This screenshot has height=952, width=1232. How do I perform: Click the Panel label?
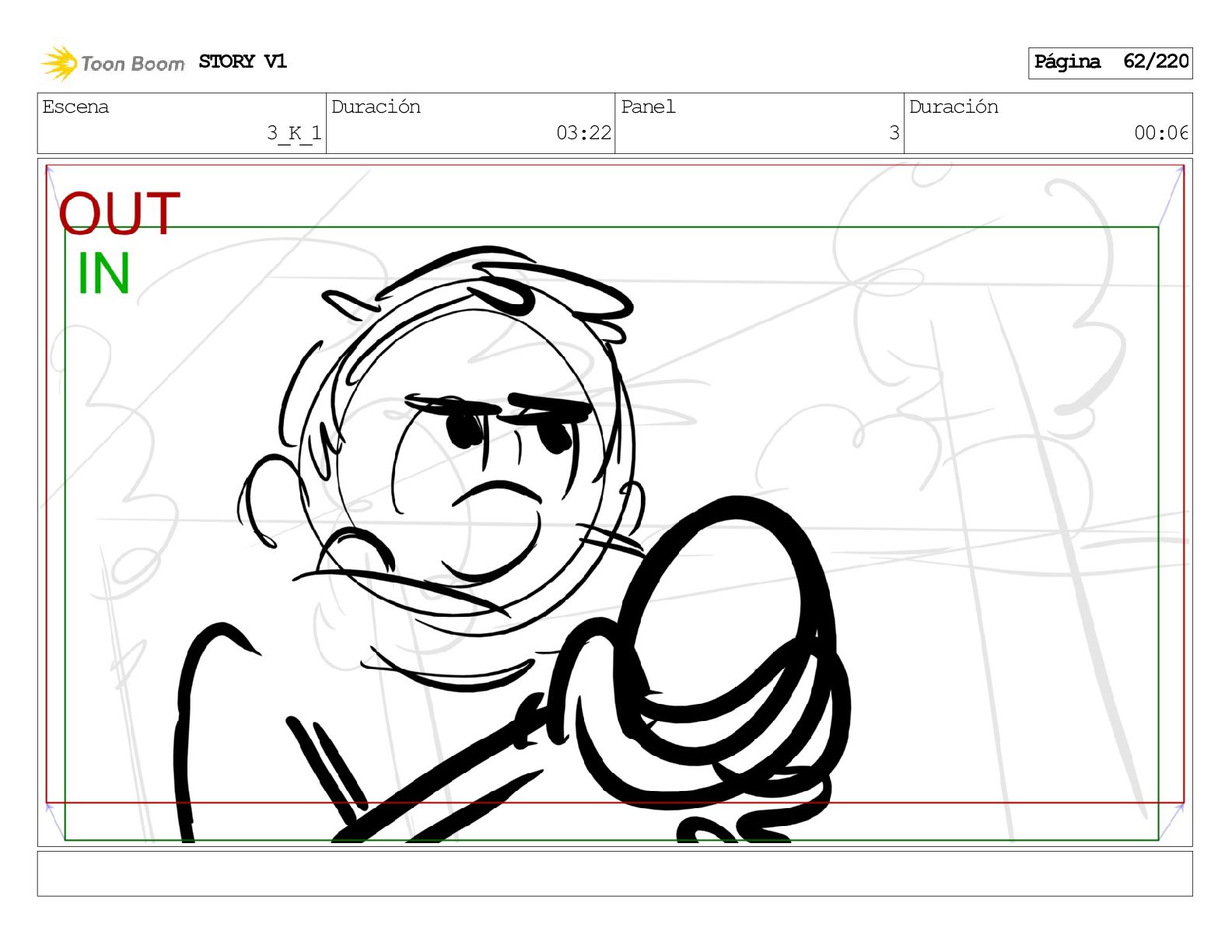[x=648, y=107]
